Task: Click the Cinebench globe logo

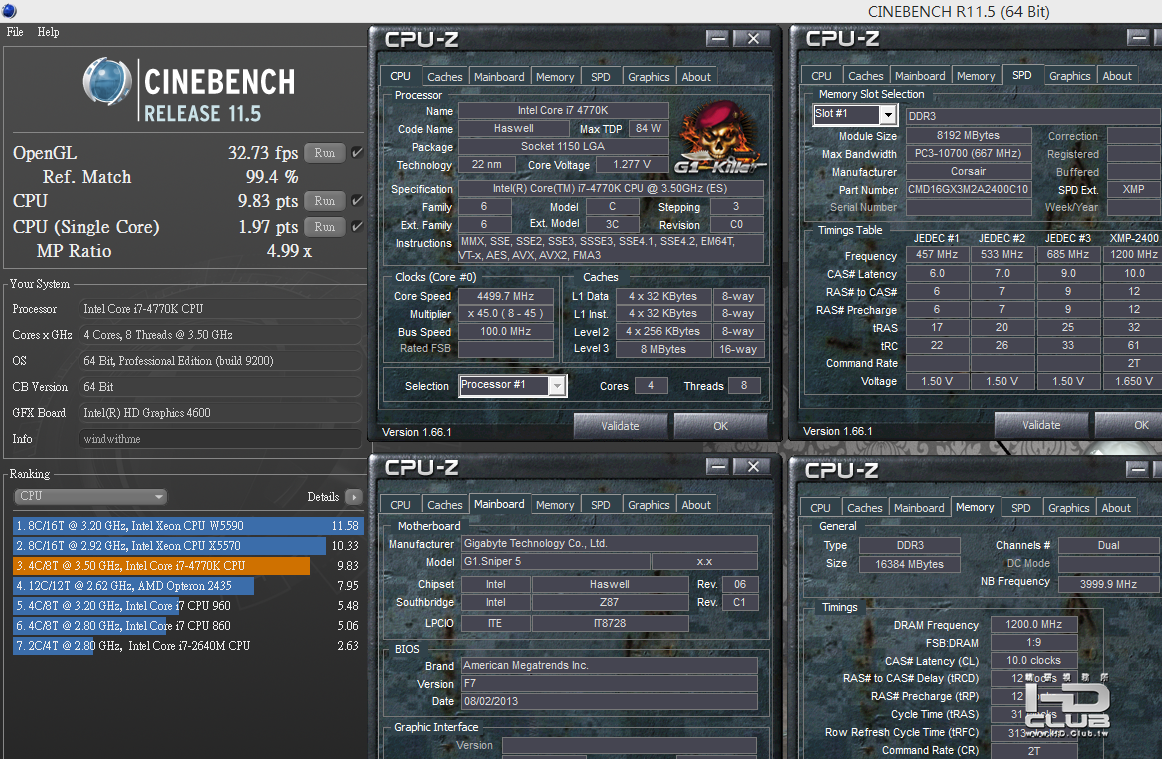Action: pos(107,82)
